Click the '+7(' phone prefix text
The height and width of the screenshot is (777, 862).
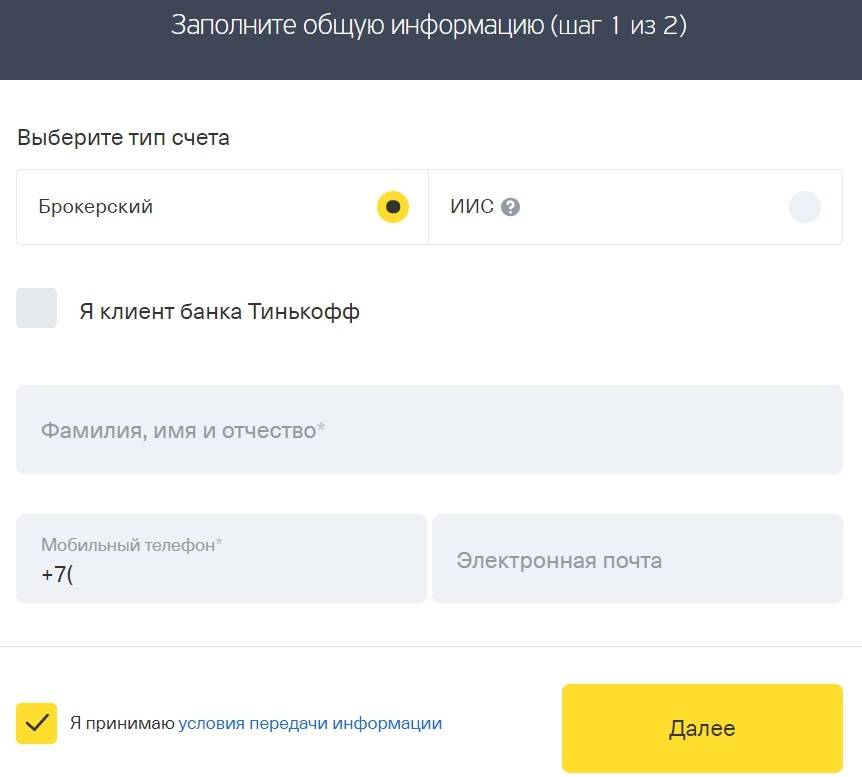58,575
